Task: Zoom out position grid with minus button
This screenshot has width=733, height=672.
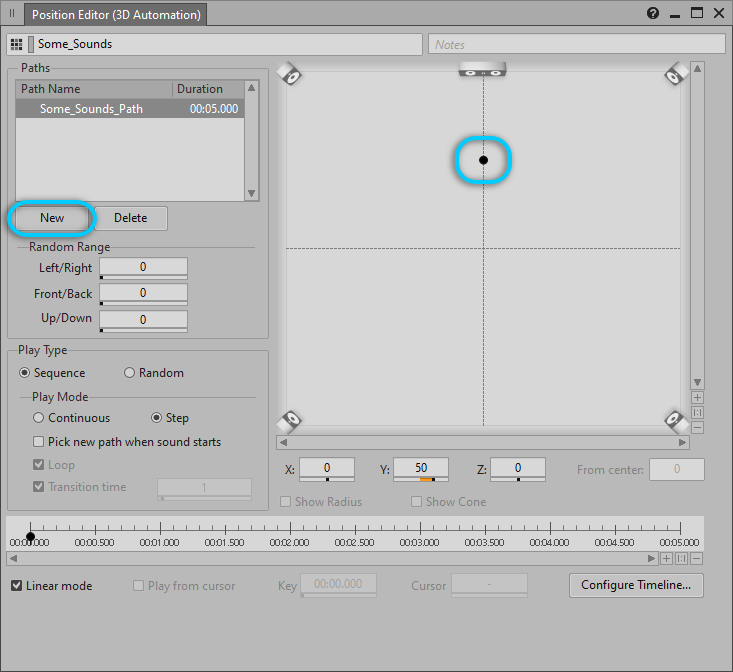Action: pos(697,427)
